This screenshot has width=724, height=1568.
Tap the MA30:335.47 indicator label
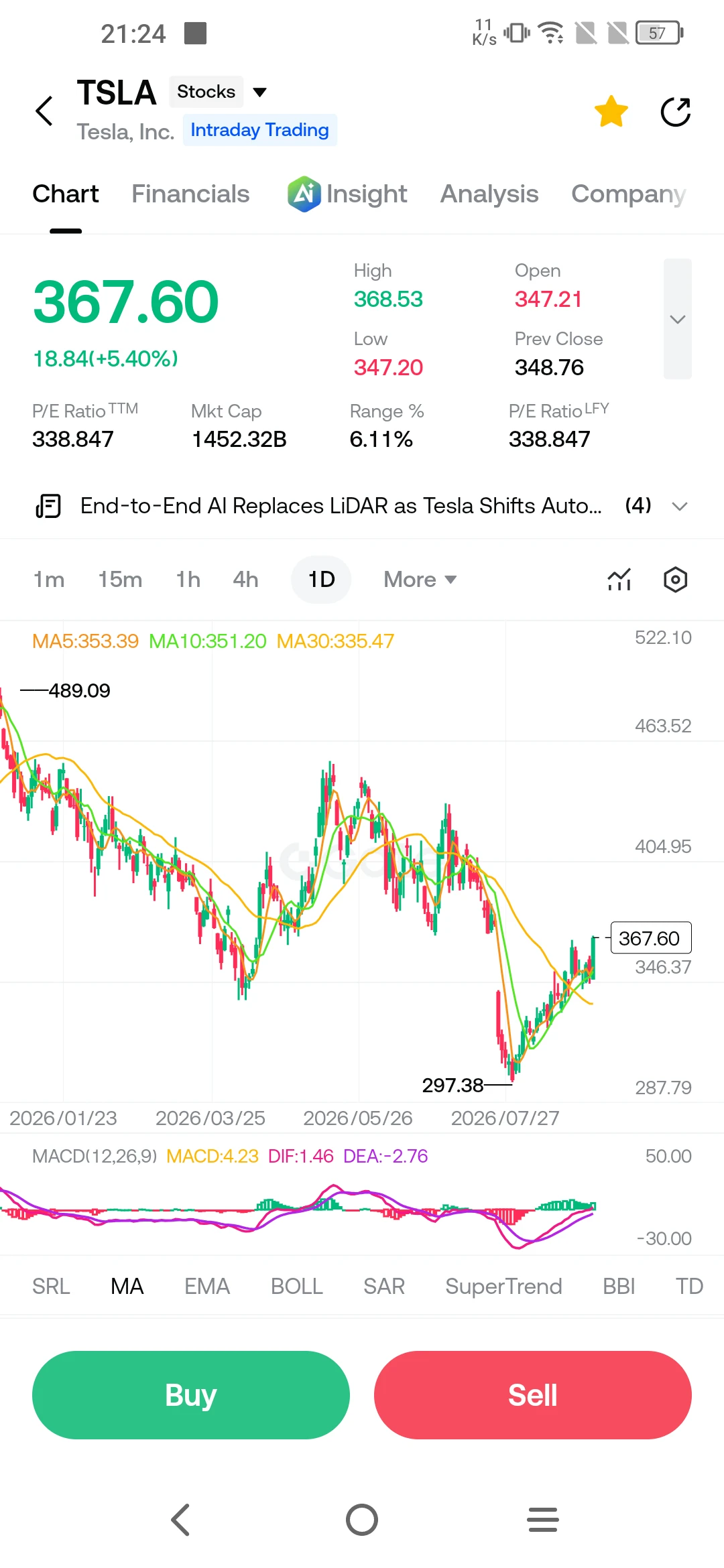click(x=335, y=641)
